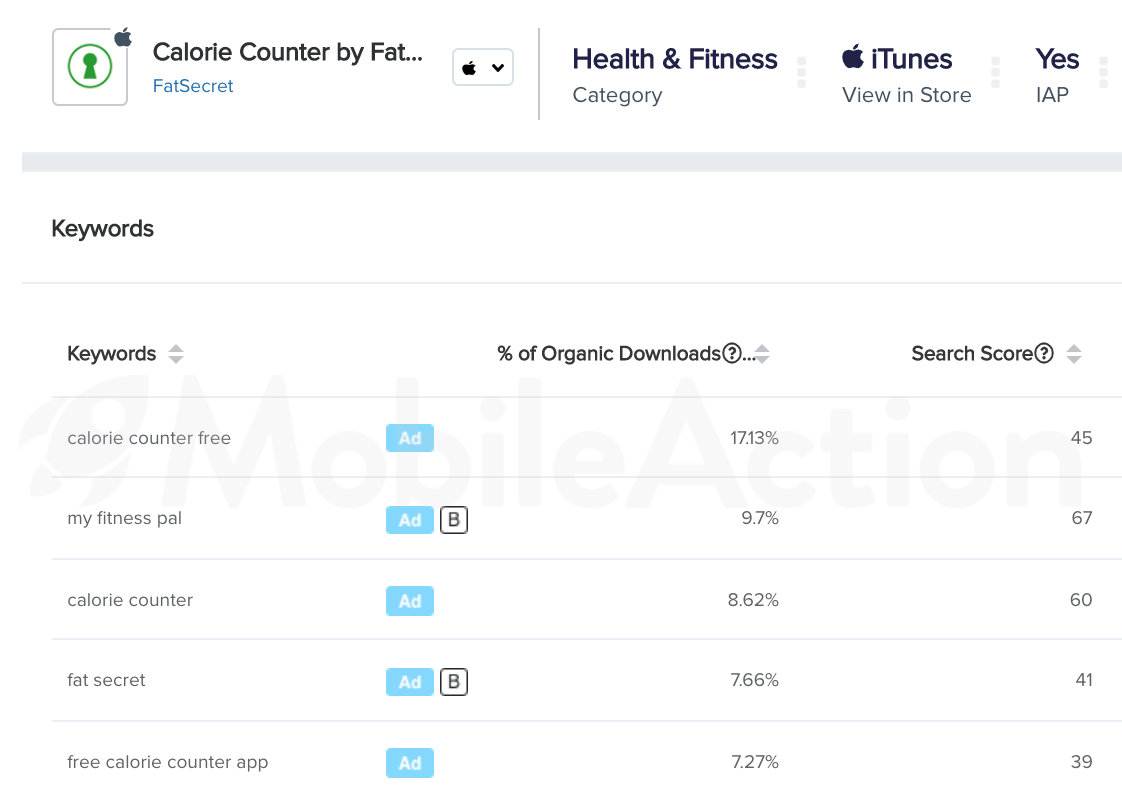The width and height of the screenshot is (1122, 798).
Task: Click Ad badge for my fitness pal
Action: coord(410,520)
